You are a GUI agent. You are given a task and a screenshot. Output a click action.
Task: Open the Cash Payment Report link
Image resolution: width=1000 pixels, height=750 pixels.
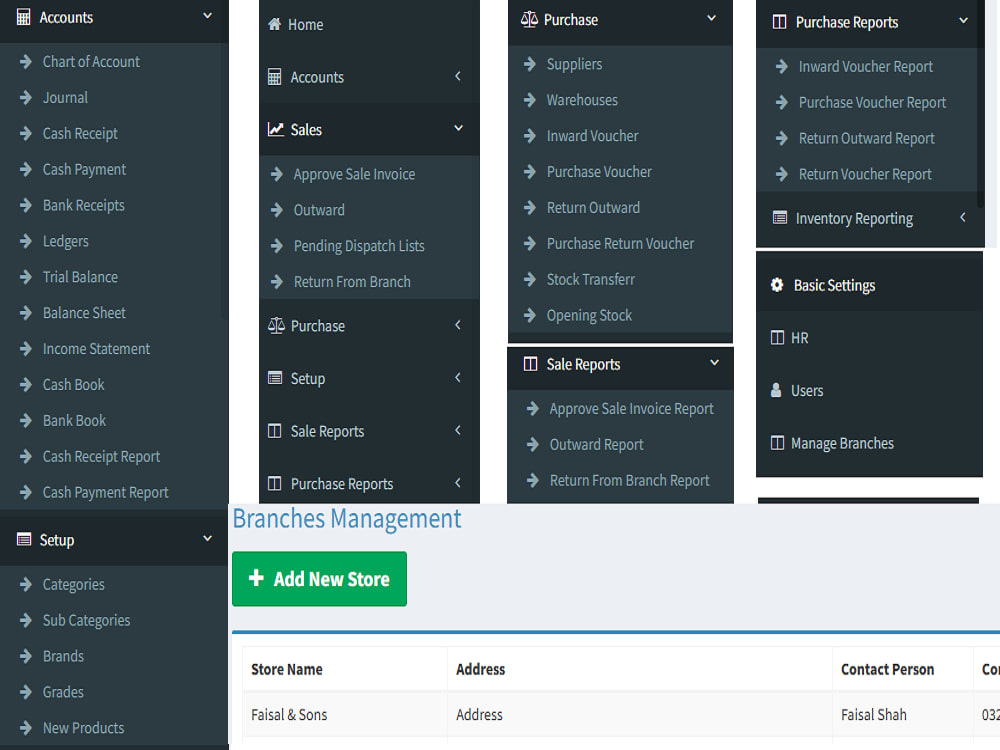pos(105,493)
